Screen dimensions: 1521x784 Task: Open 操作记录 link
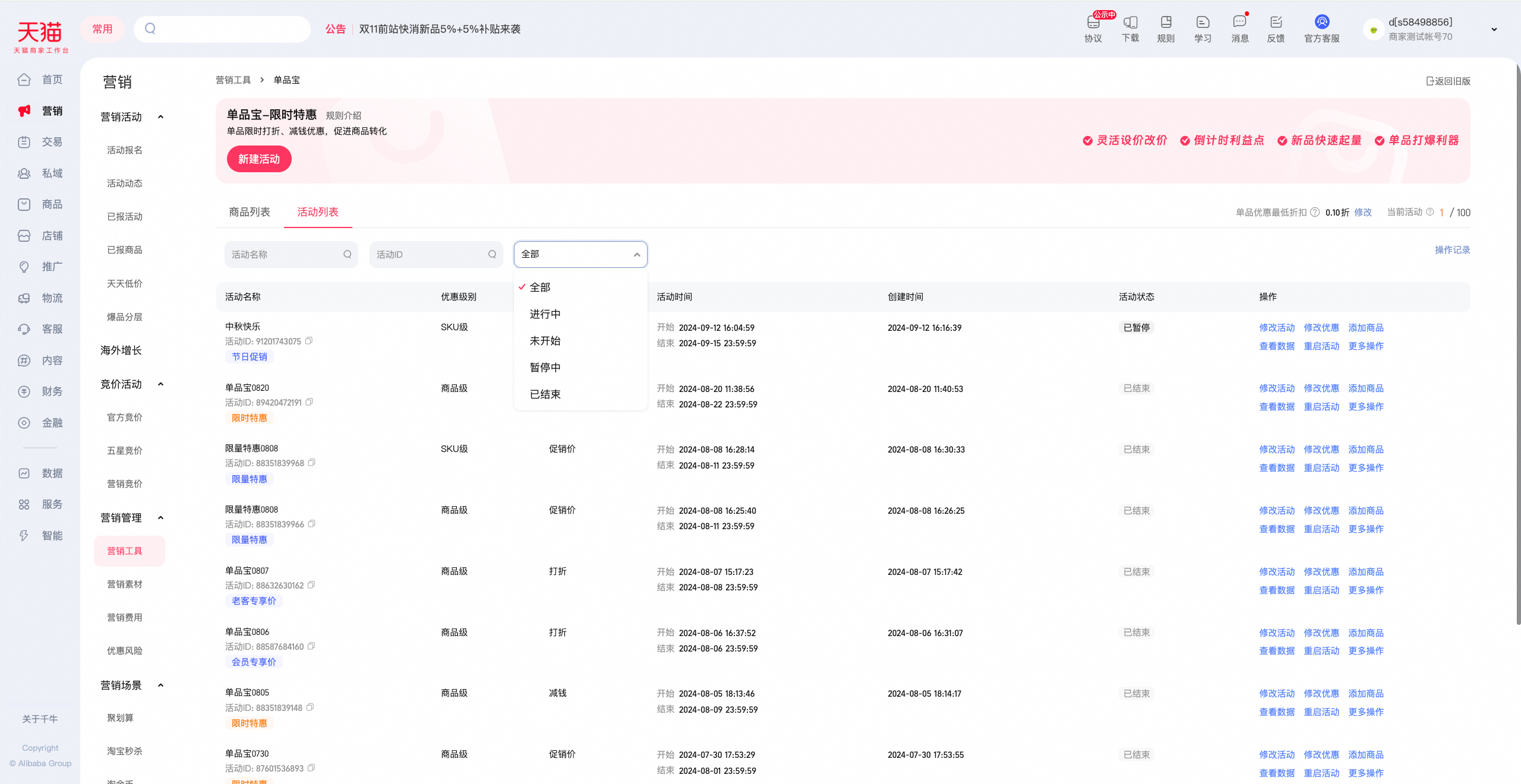coord(1452,250)
